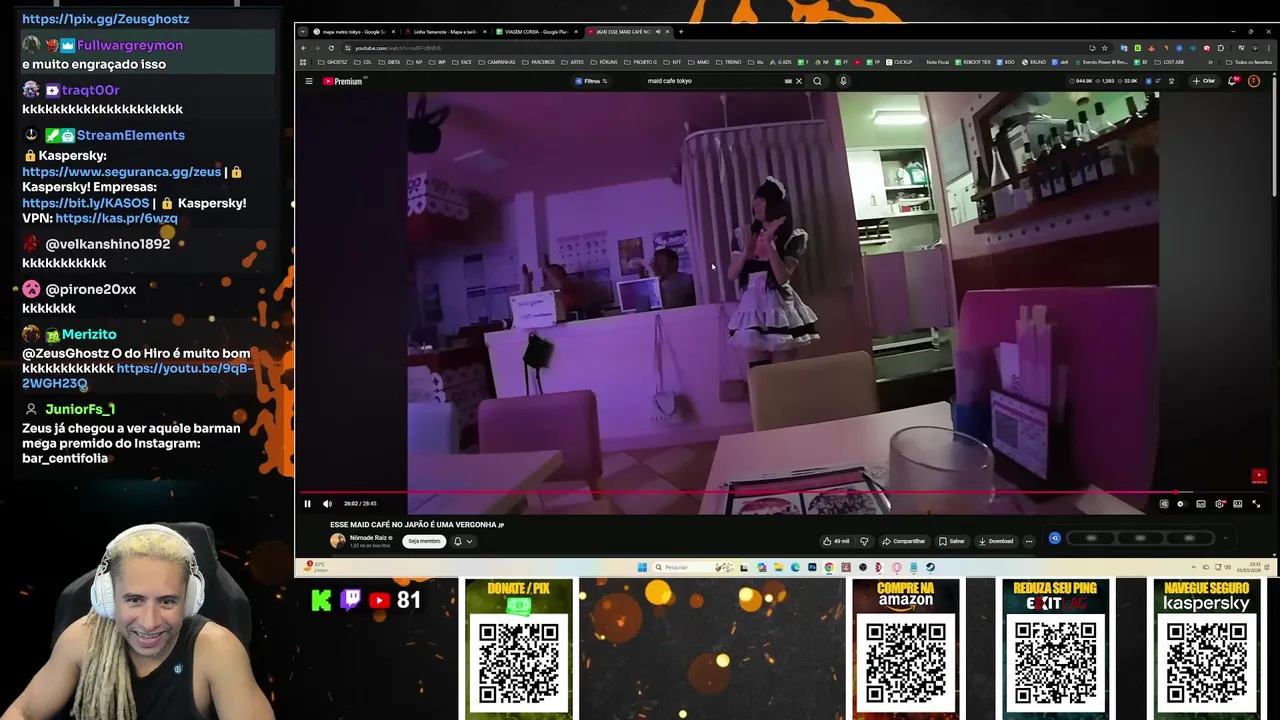Image resolution: width=1280 pixels, height=720 pixels.
Task: Switch the player to theater mode
Action: 1237,504
